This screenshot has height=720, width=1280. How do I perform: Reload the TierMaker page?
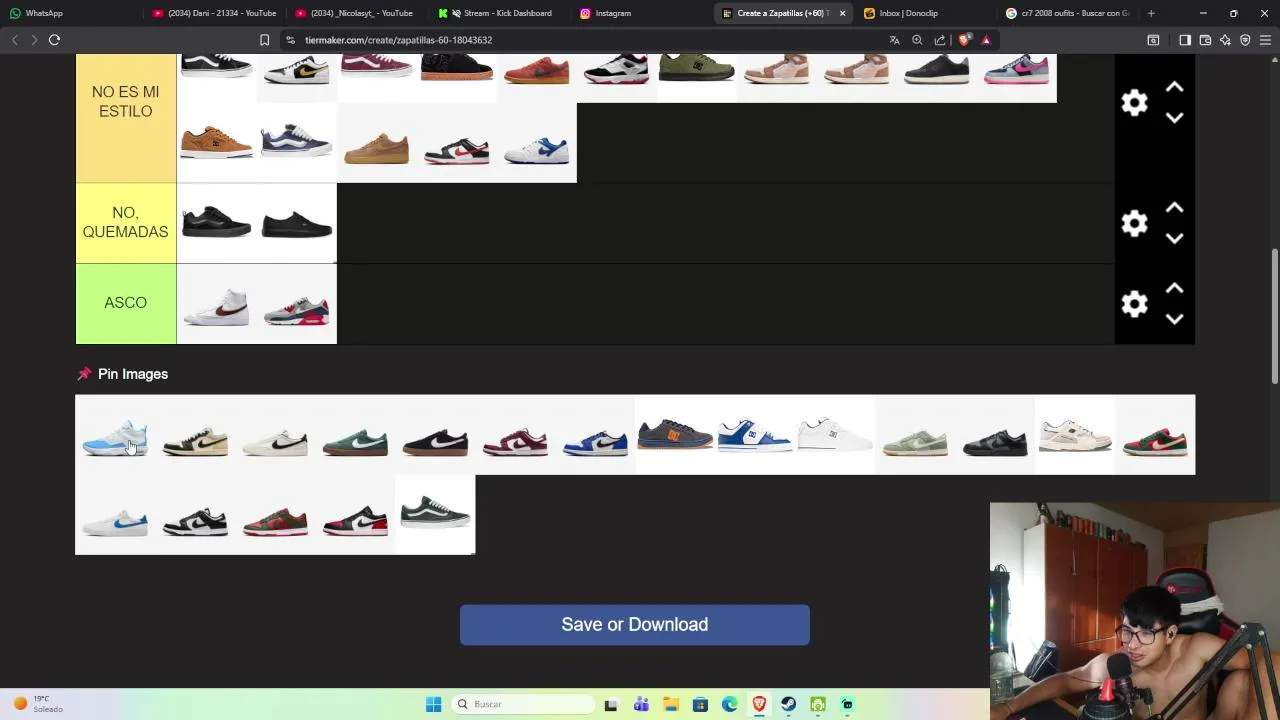[x=54, y=40]
